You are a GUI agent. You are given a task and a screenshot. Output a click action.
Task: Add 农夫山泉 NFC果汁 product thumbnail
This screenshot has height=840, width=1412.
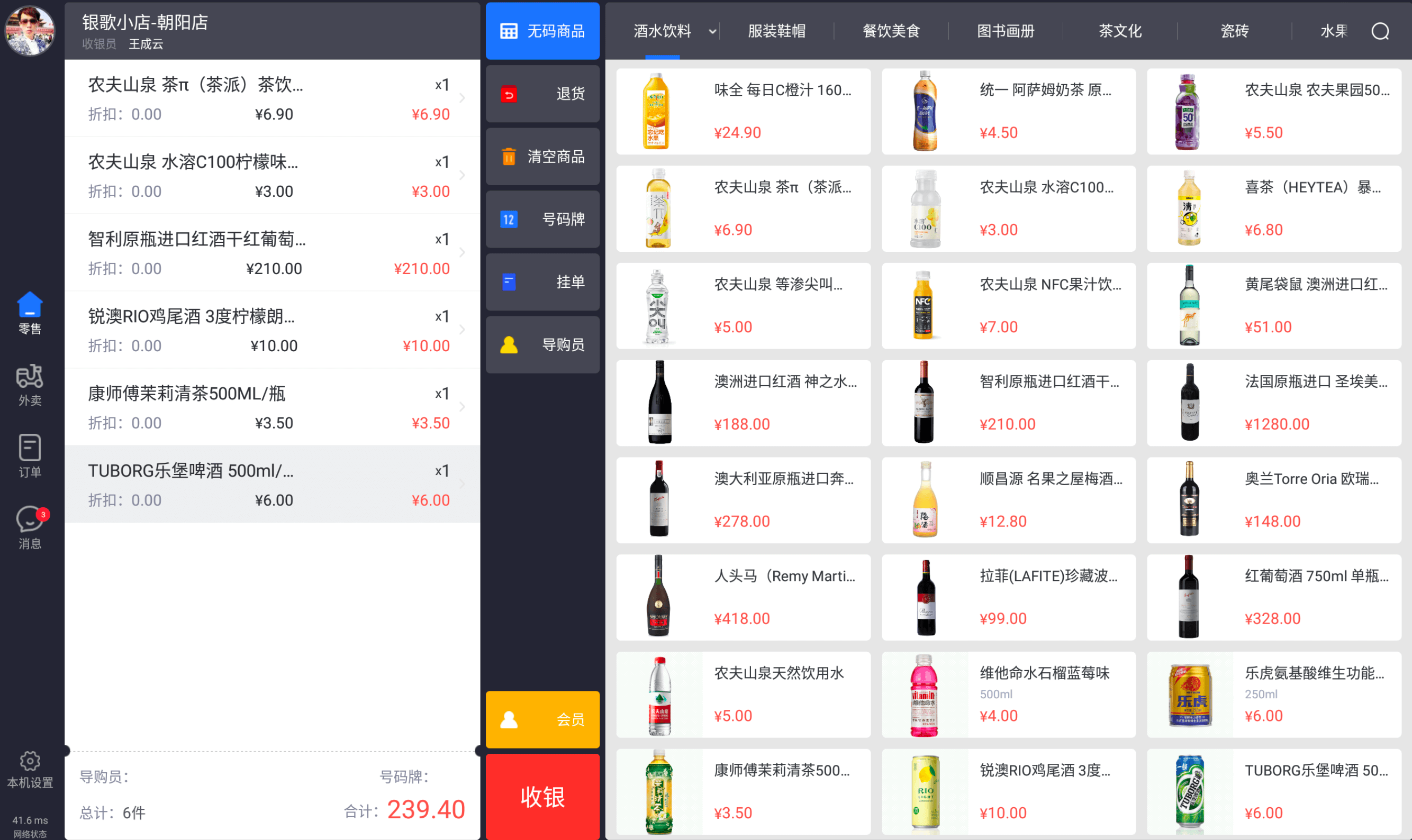click(923, 306)
